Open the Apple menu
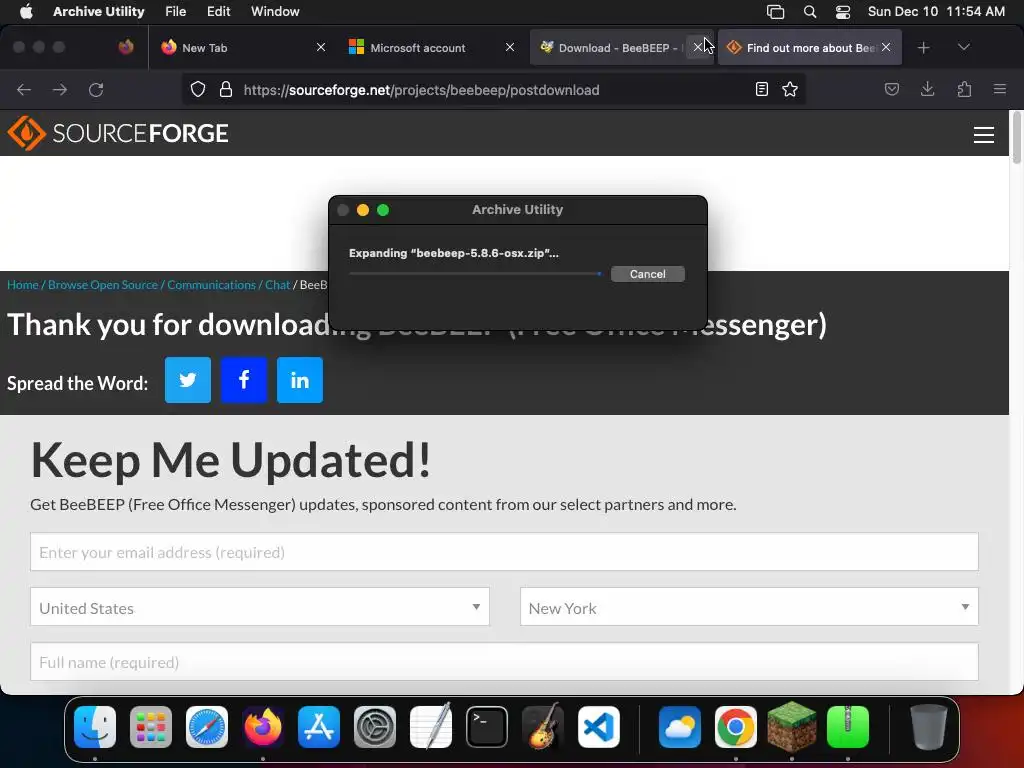 tap(26, 11)
